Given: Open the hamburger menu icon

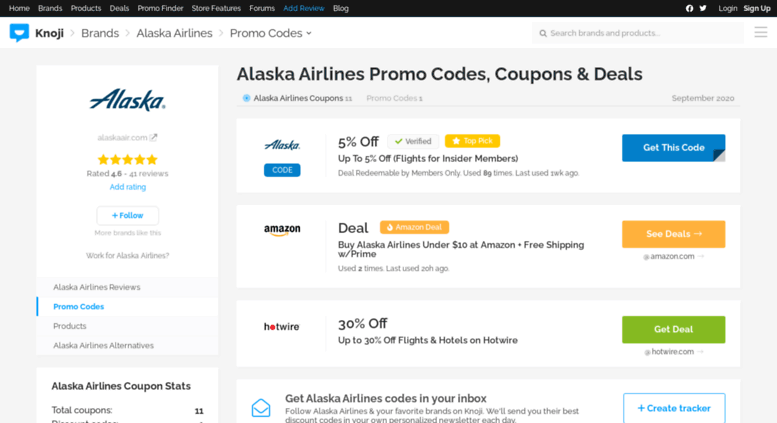Looking at the screenshot, I should pos(761,33).
